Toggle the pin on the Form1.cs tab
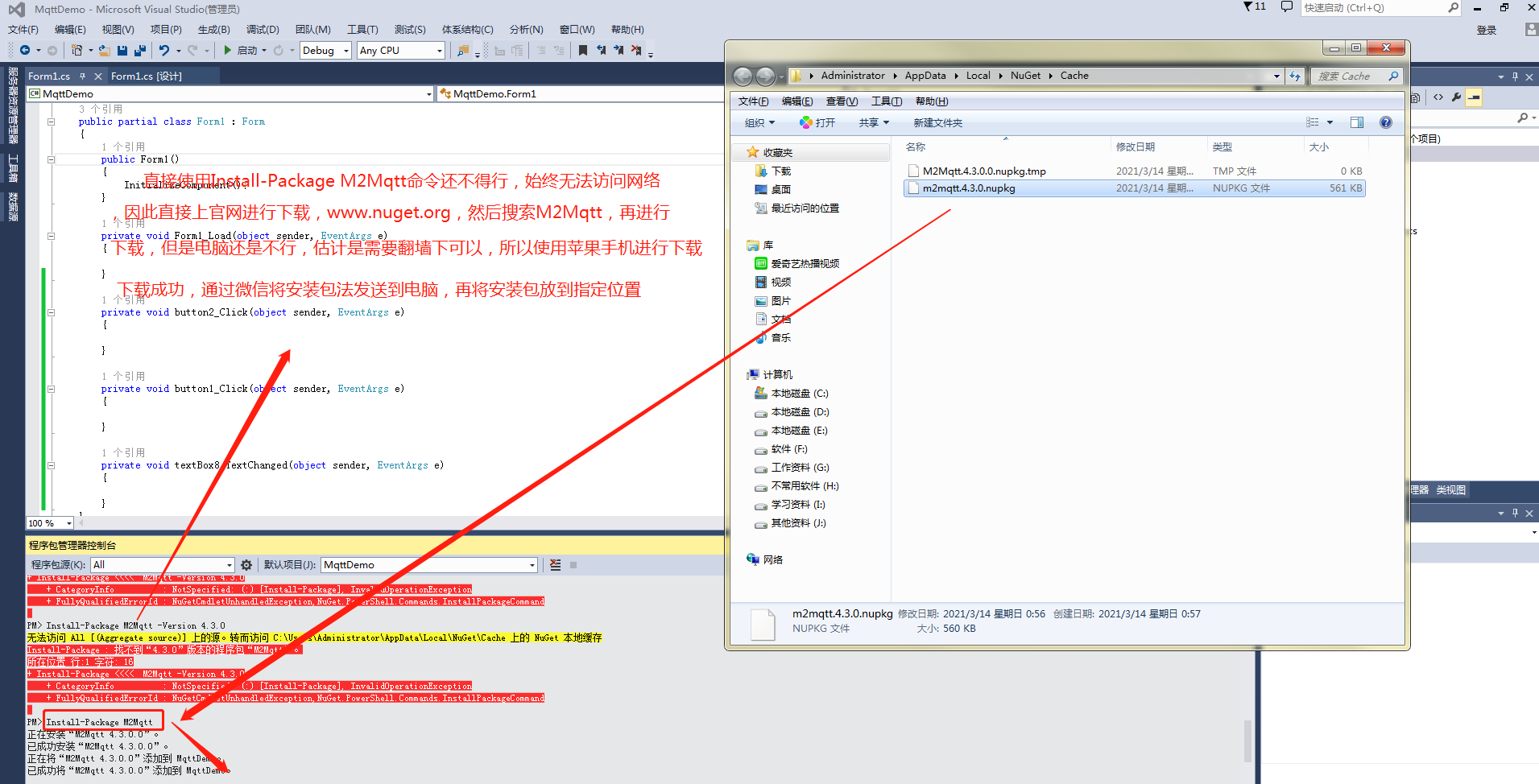This screenshot has height=784, width=1539. tap(82, 76)
